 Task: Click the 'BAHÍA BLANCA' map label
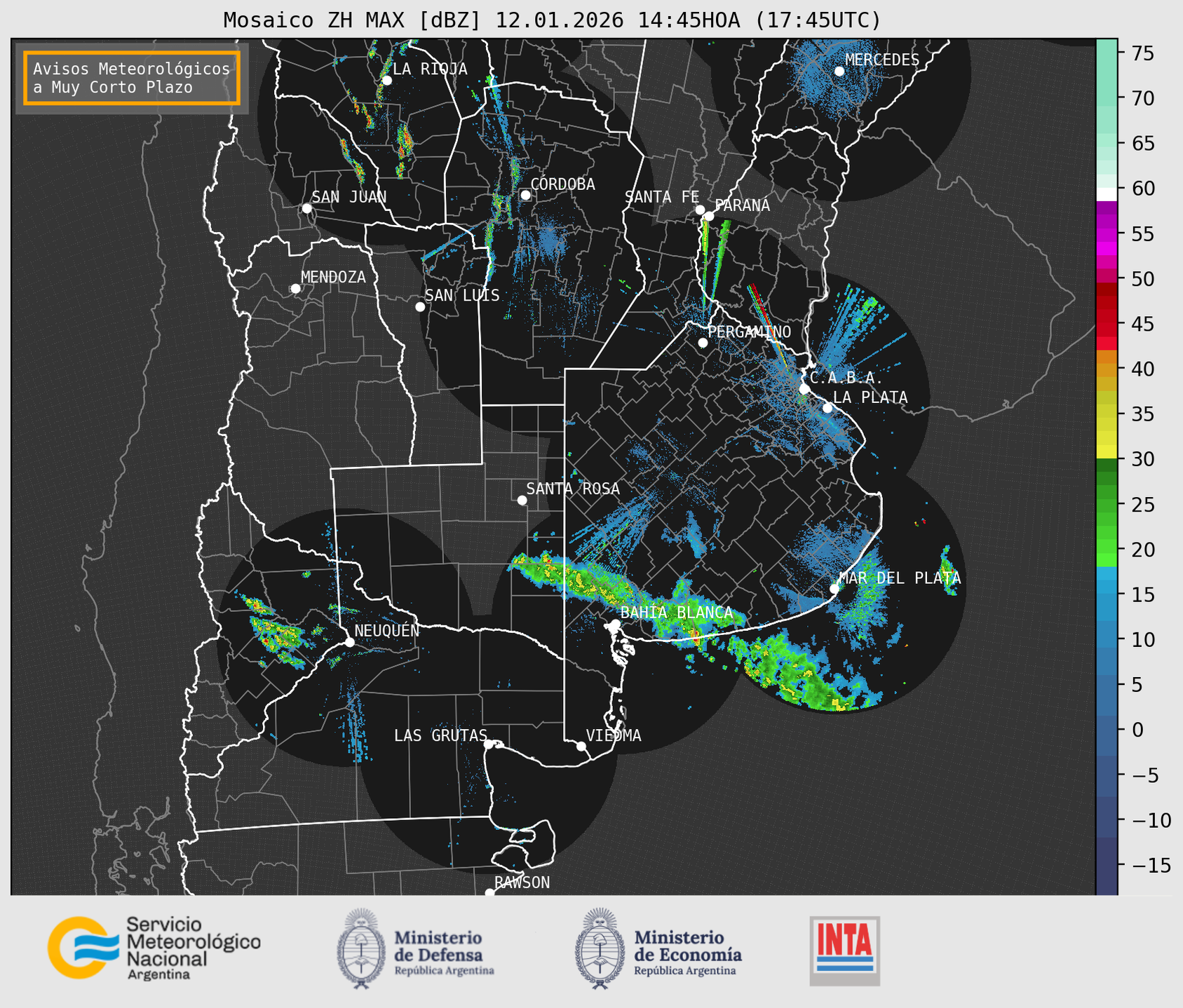(677, 612)
